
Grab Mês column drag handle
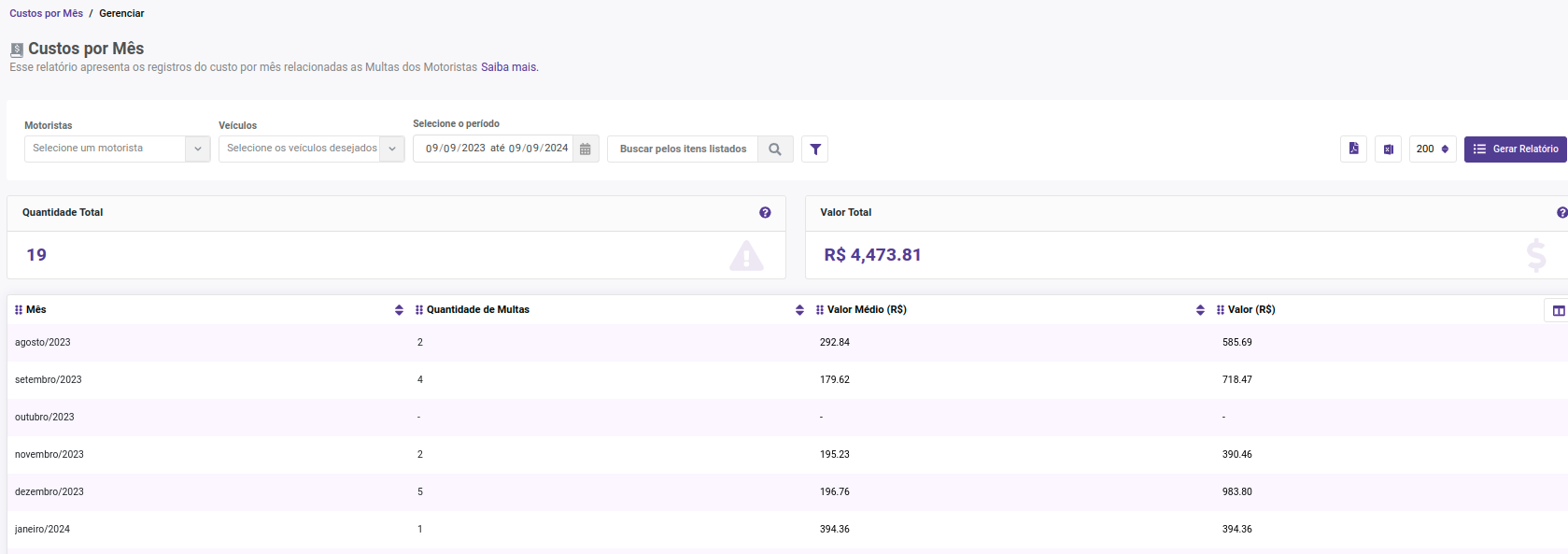point(19,310)
